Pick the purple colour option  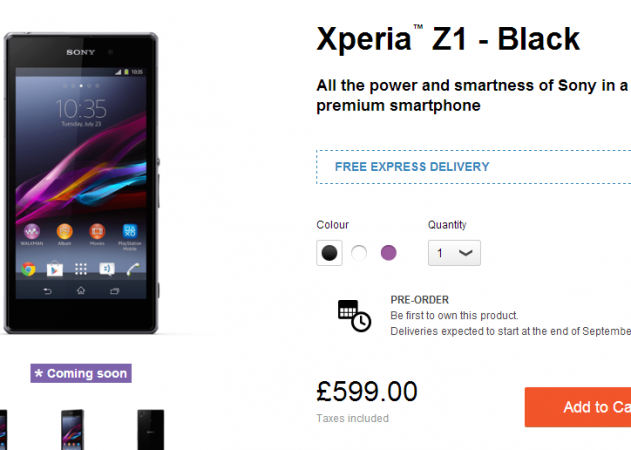[x=388, y=253]
